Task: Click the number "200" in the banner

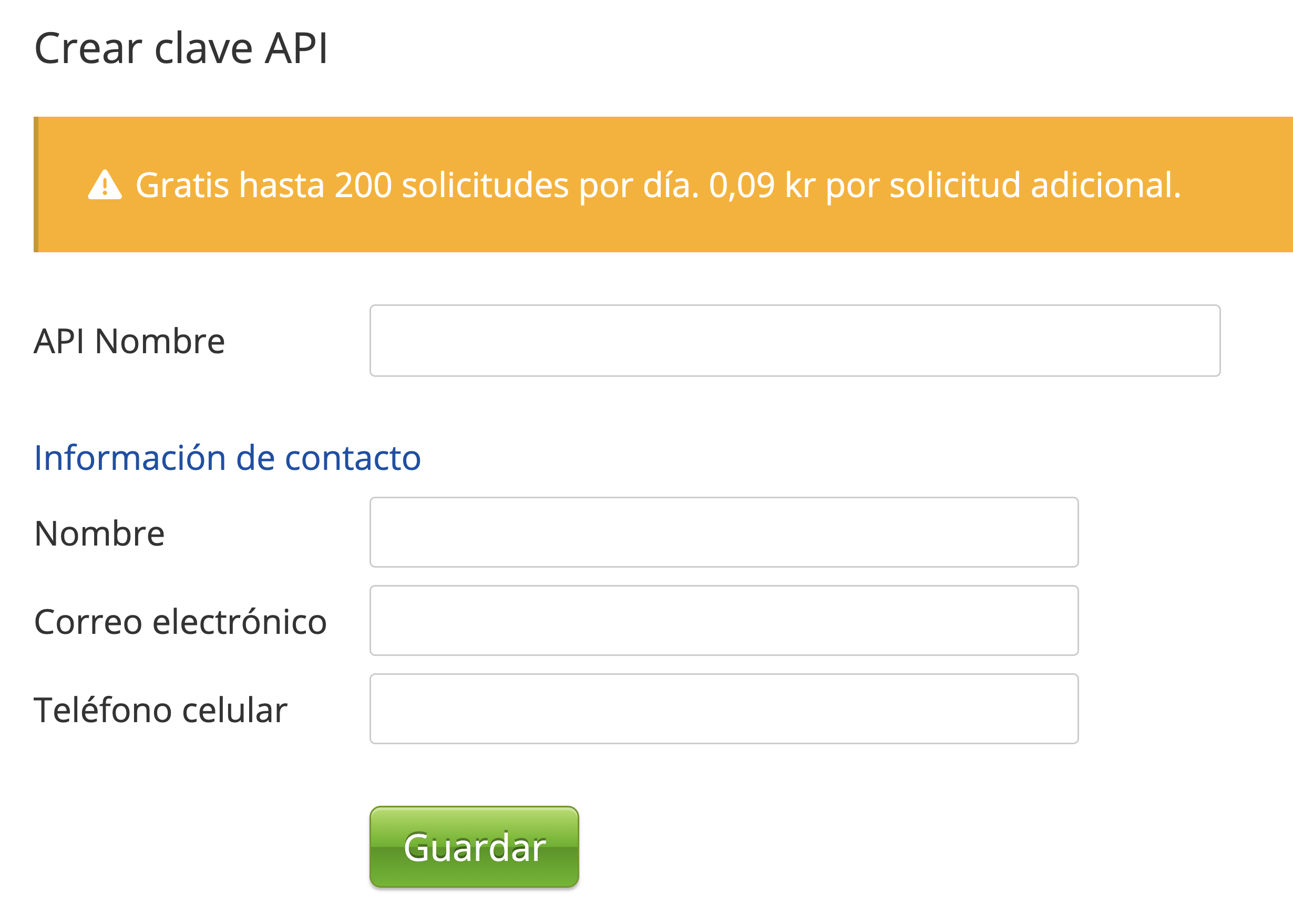Action: point(364,185)
